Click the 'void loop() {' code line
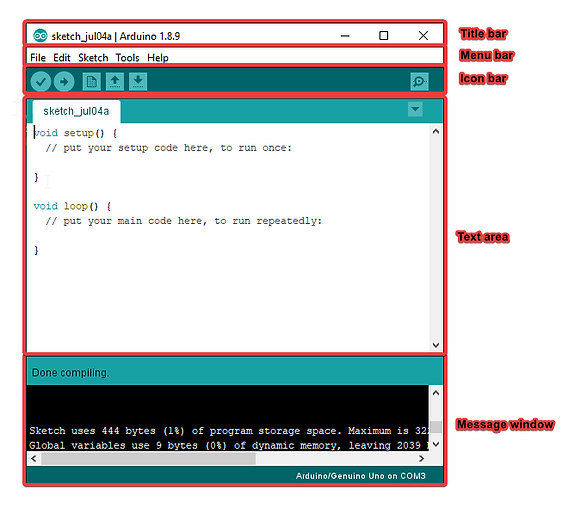 coord(72,206)
